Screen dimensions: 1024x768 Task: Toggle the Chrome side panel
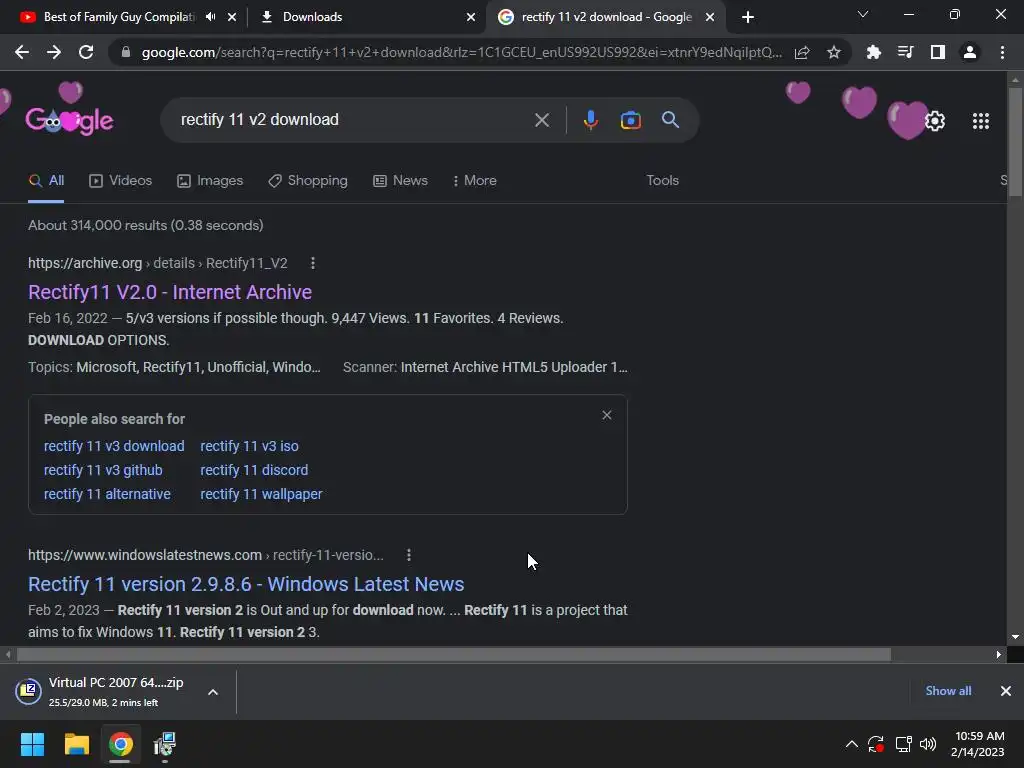coord(938,52)
